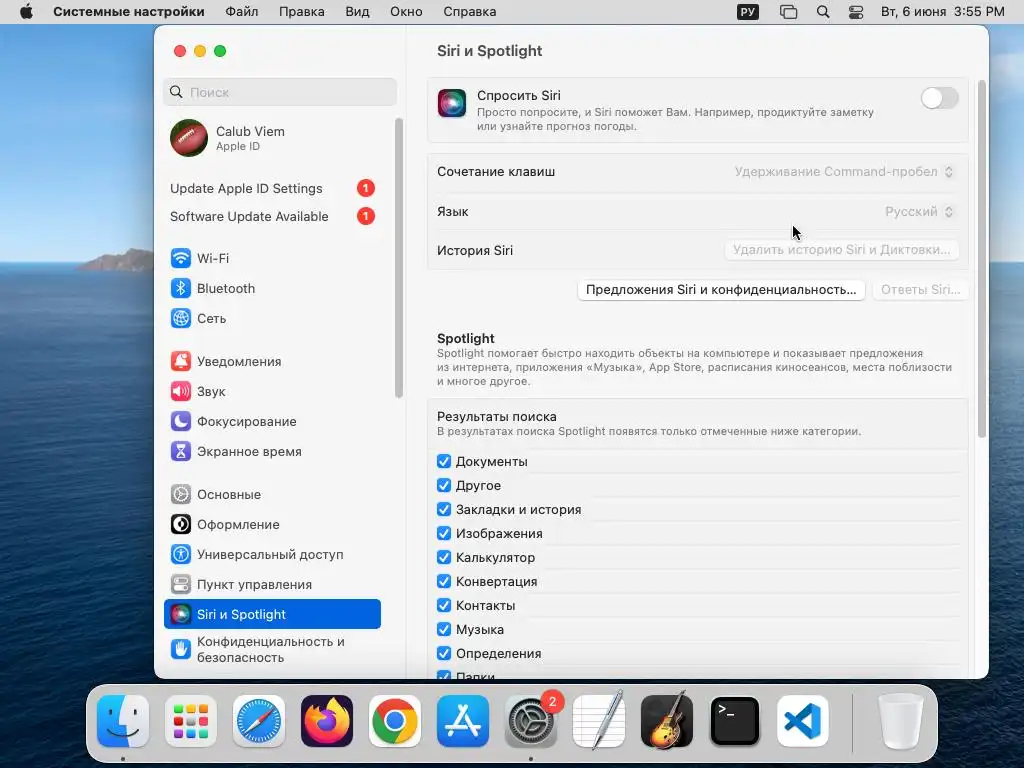Launch Firefox from the Dock
1024x768 pixels.
tap(327, 721)
